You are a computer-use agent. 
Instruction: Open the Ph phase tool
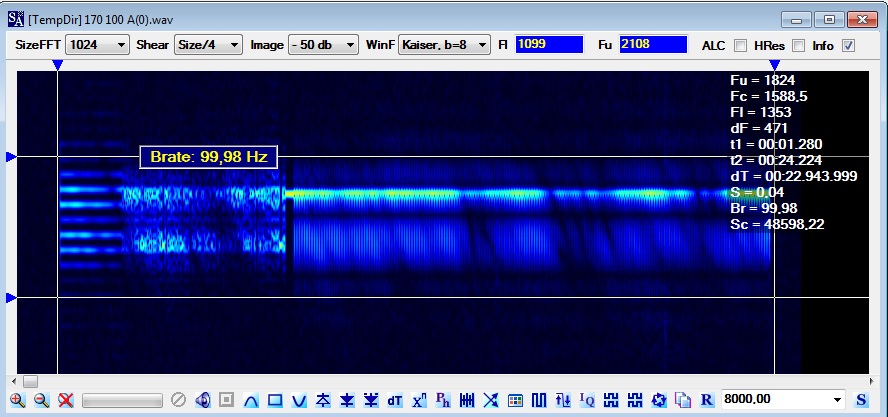coord(443,400)
